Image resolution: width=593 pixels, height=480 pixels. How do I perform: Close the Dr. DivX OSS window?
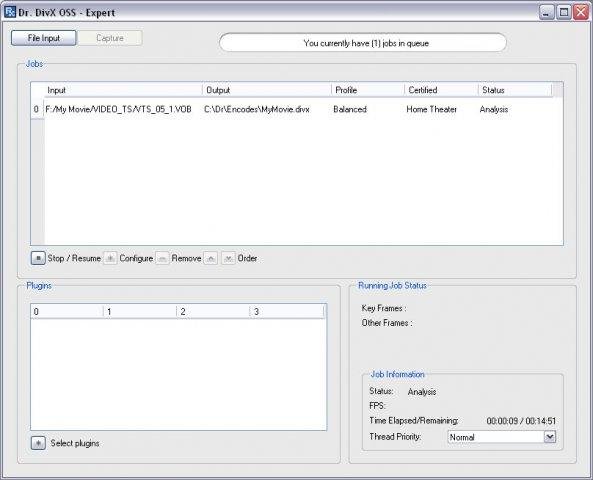pos(581,12)
